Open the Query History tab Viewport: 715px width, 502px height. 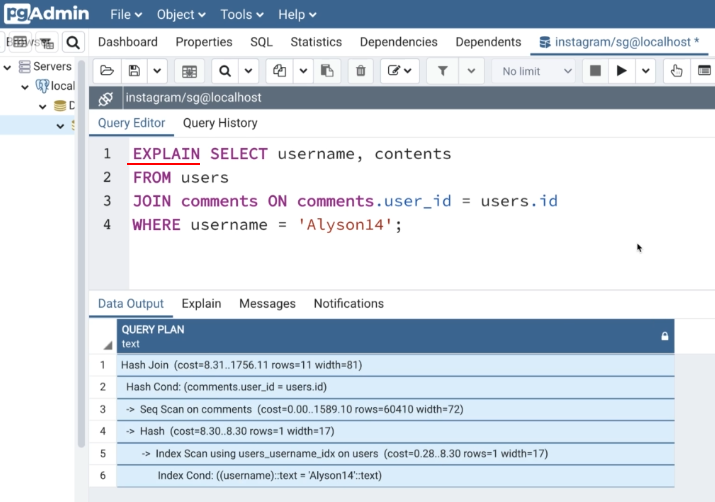[220, 123]
